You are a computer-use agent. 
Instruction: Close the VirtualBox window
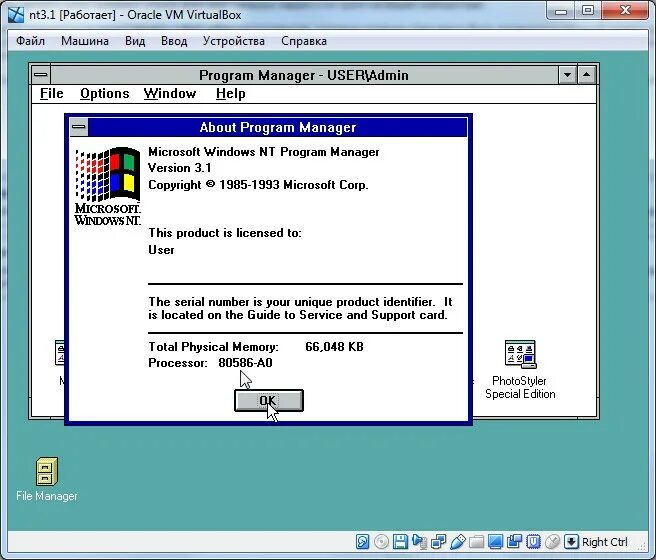tap(625, 11)
